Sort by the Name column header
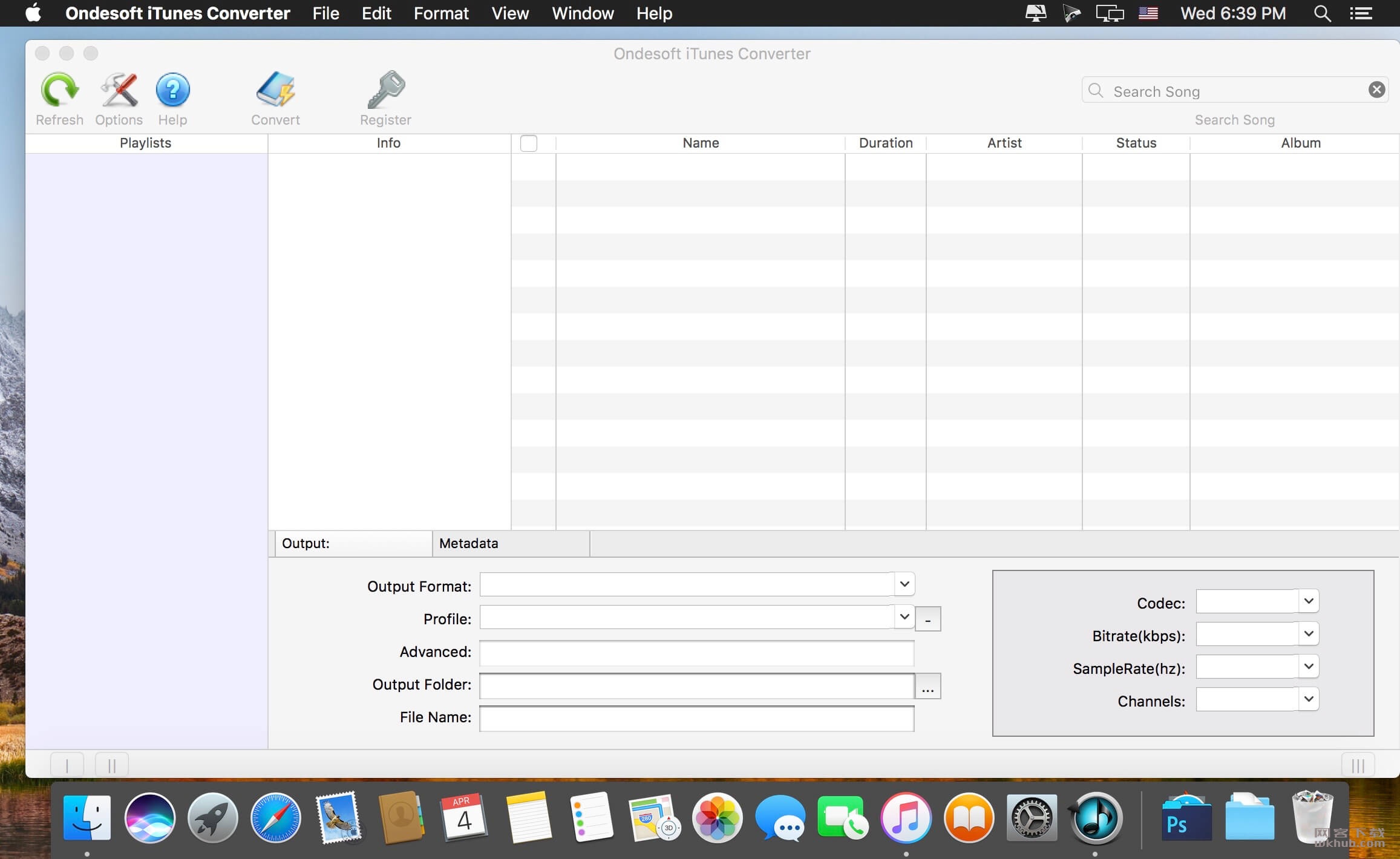Screen dimensions: 1400x859 coord(701,143)
